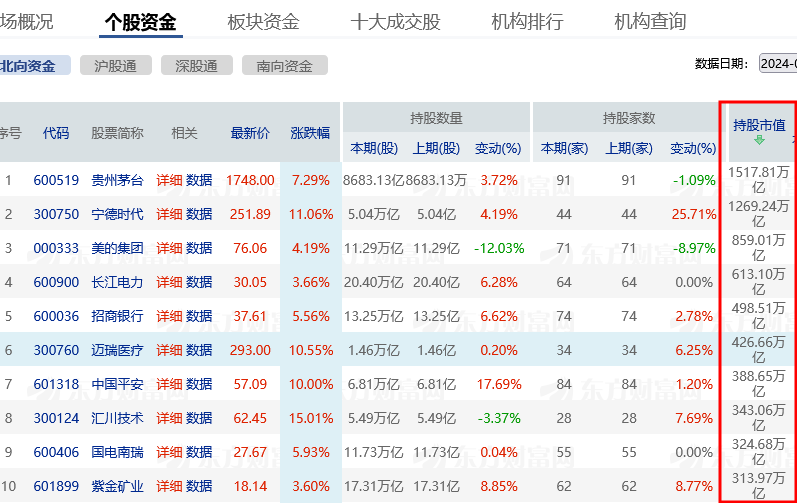797x503 pixels.
Task: Open the 招商银行 stock link
Action: 117,316
